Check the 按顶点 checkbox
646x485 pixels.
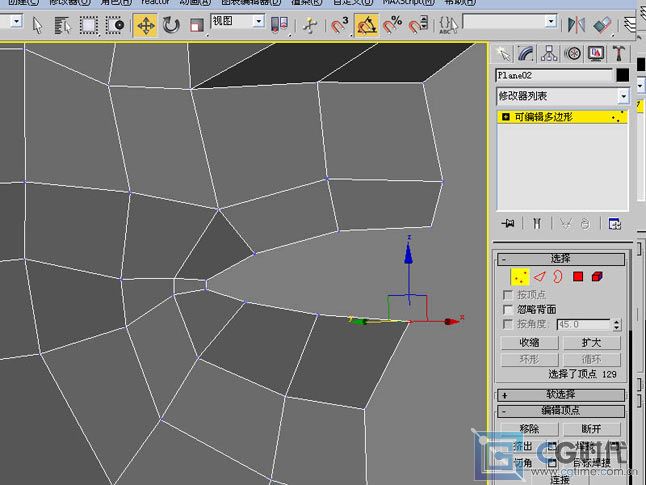pos(508,295)
